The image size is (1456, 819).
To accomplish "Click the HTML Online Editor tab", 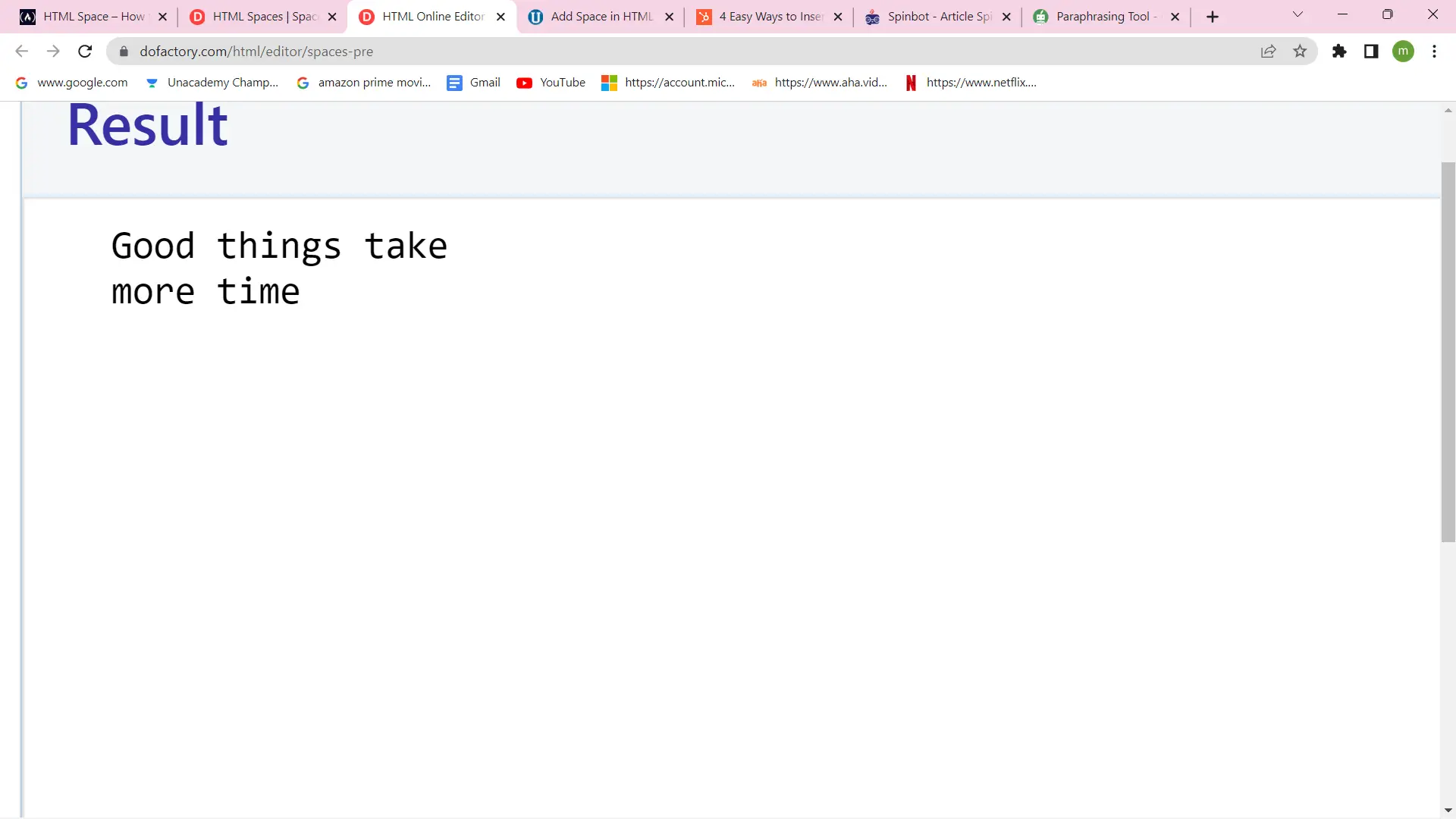I will [430, 16].
